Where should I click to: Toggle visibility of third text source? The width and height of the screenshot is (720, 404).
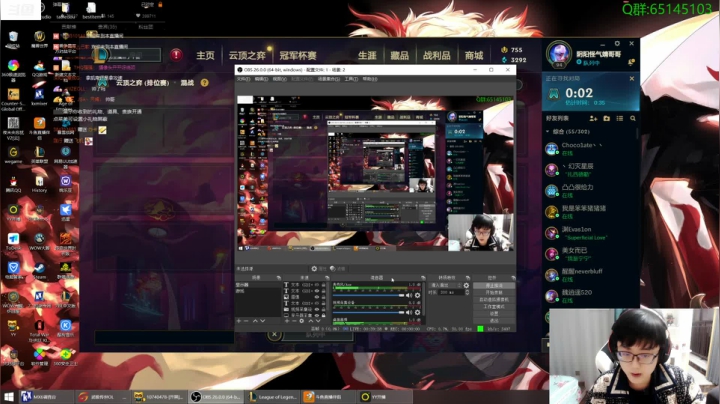(x=317, y=303)
